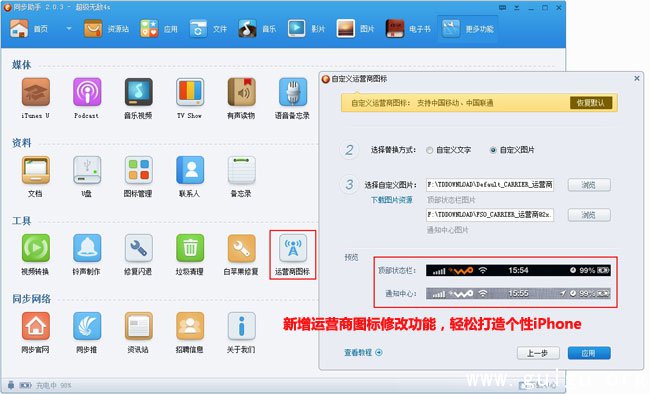Expand the dropdown arrow beside 首页
The height and width of the screenshot is (394, 650).
[x=68, y=29]
